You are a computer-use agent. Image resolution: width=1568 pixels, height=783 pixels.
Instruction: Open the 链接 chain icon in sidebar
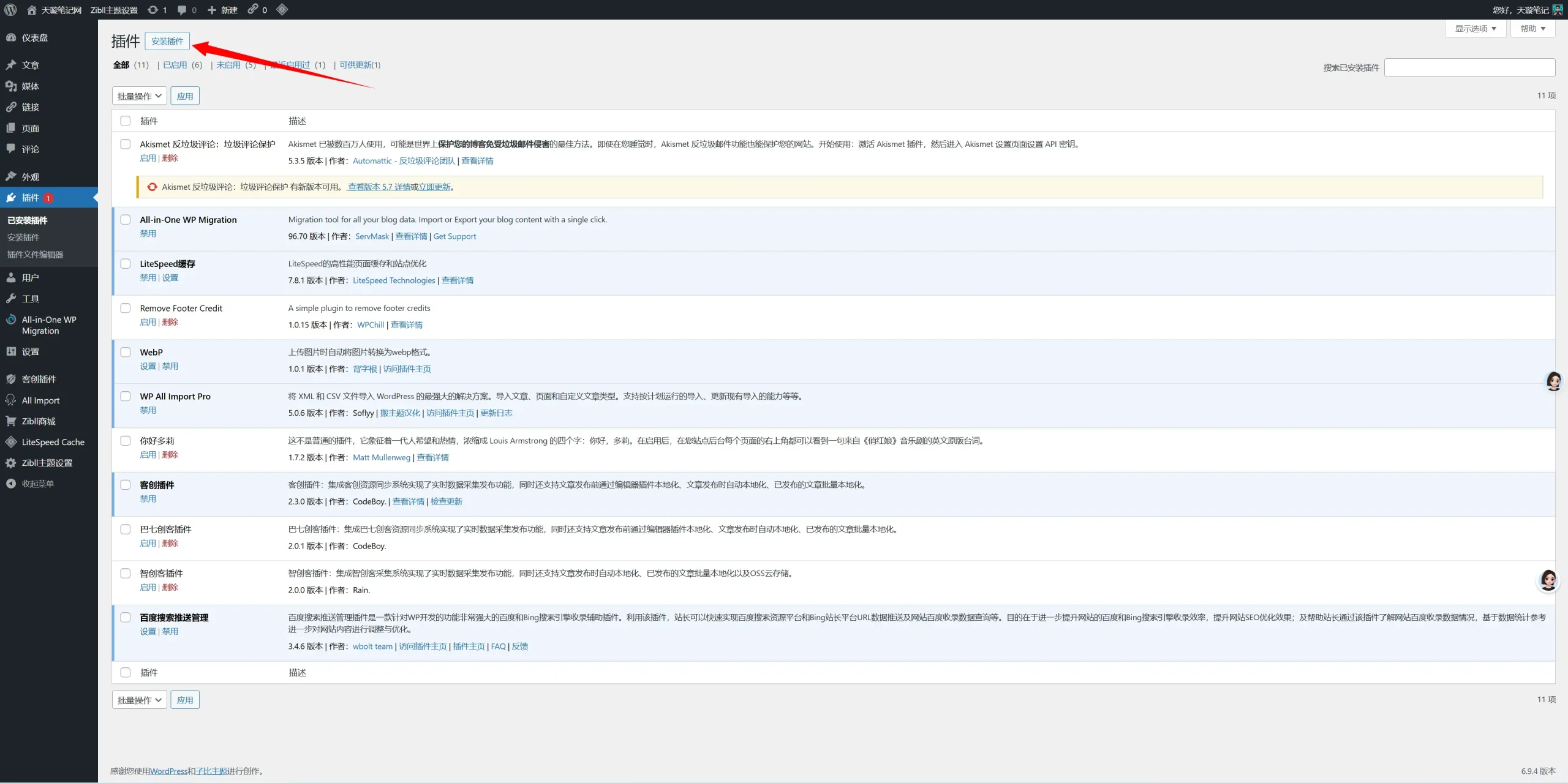(x=11, y=107)
